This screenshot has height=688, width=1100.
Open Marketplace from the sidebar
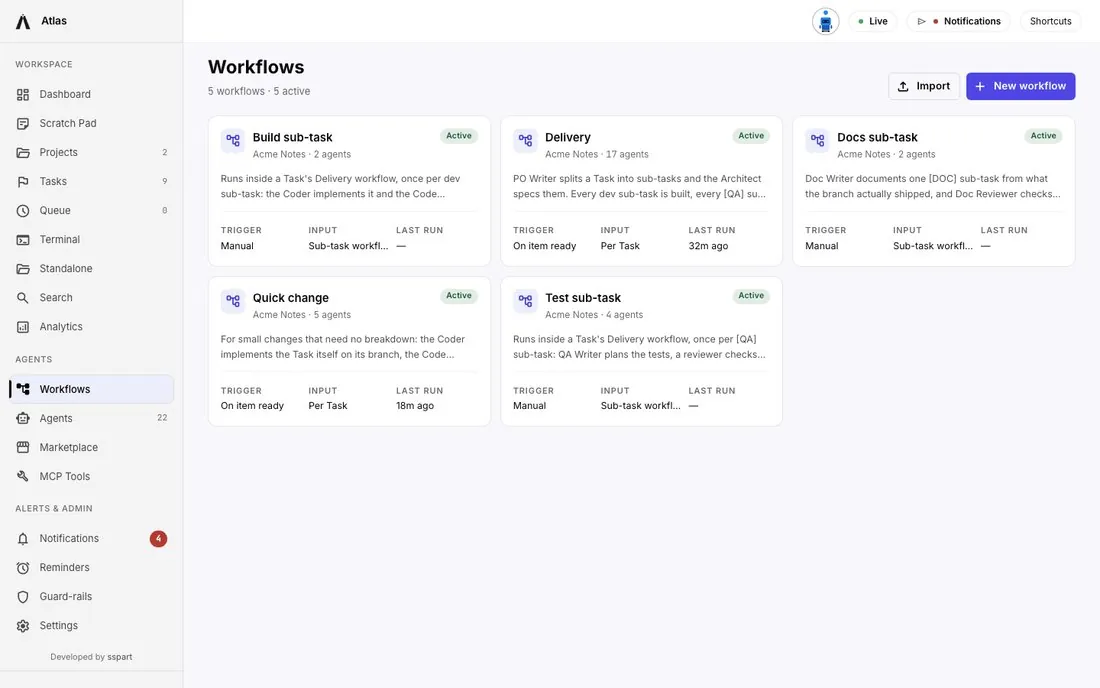[91, 447]
